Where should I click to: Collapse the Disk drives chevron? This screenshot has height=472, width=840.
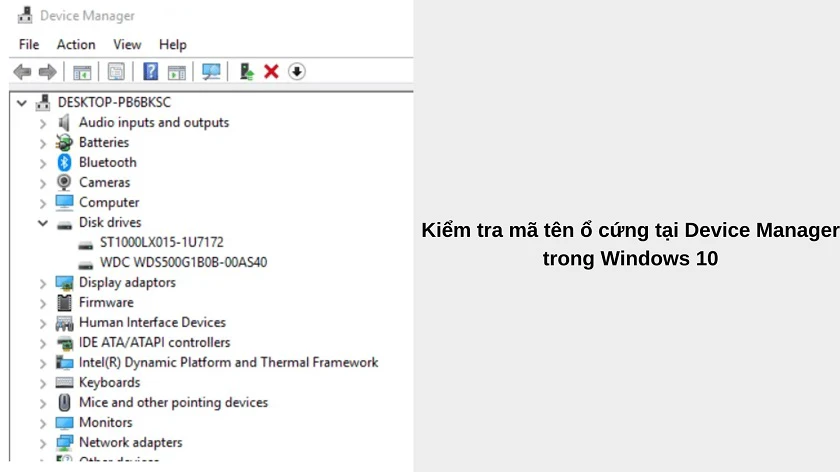43,223
